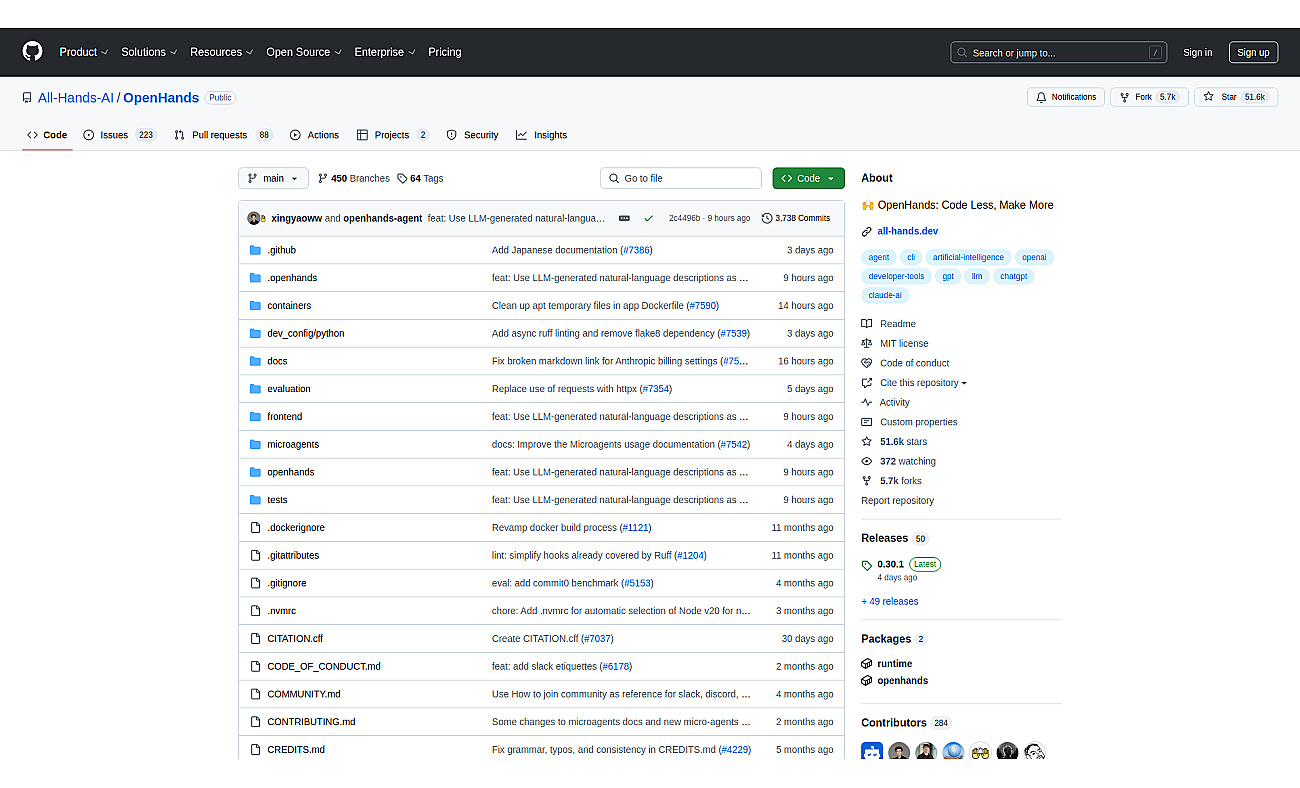1300x788 pixels.
Task: Click the search magnifier icon
Action: (x=962, y=53)
